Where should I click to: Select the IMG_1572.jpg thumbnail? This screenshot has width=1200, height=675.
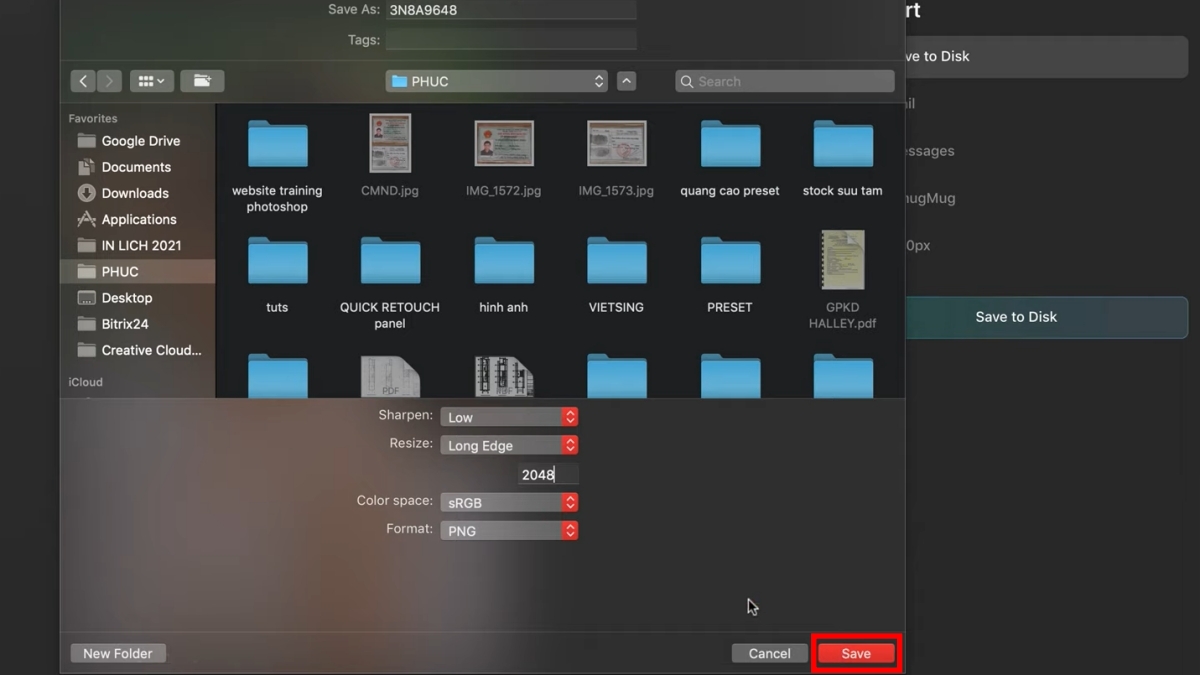504,144
